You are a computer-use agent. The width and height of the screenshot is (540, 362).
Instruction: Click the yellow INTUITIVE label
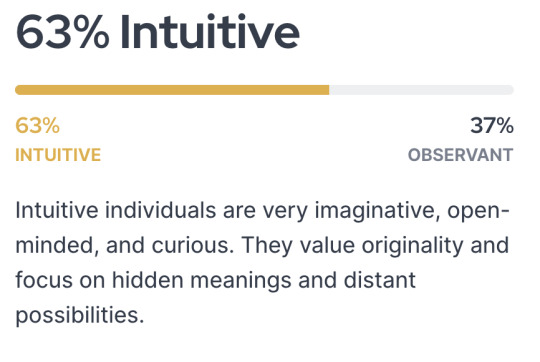58,155
